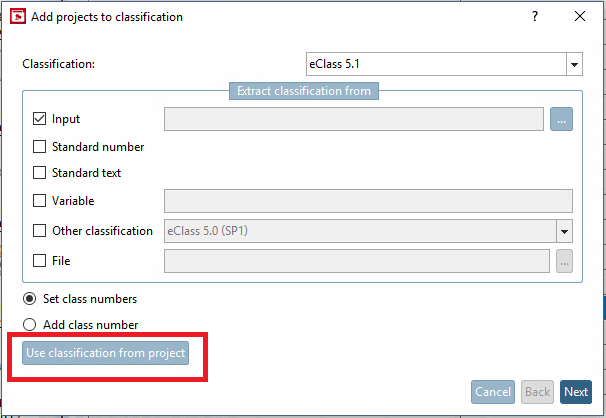Click the browse button next to Input field

(561, 119)
